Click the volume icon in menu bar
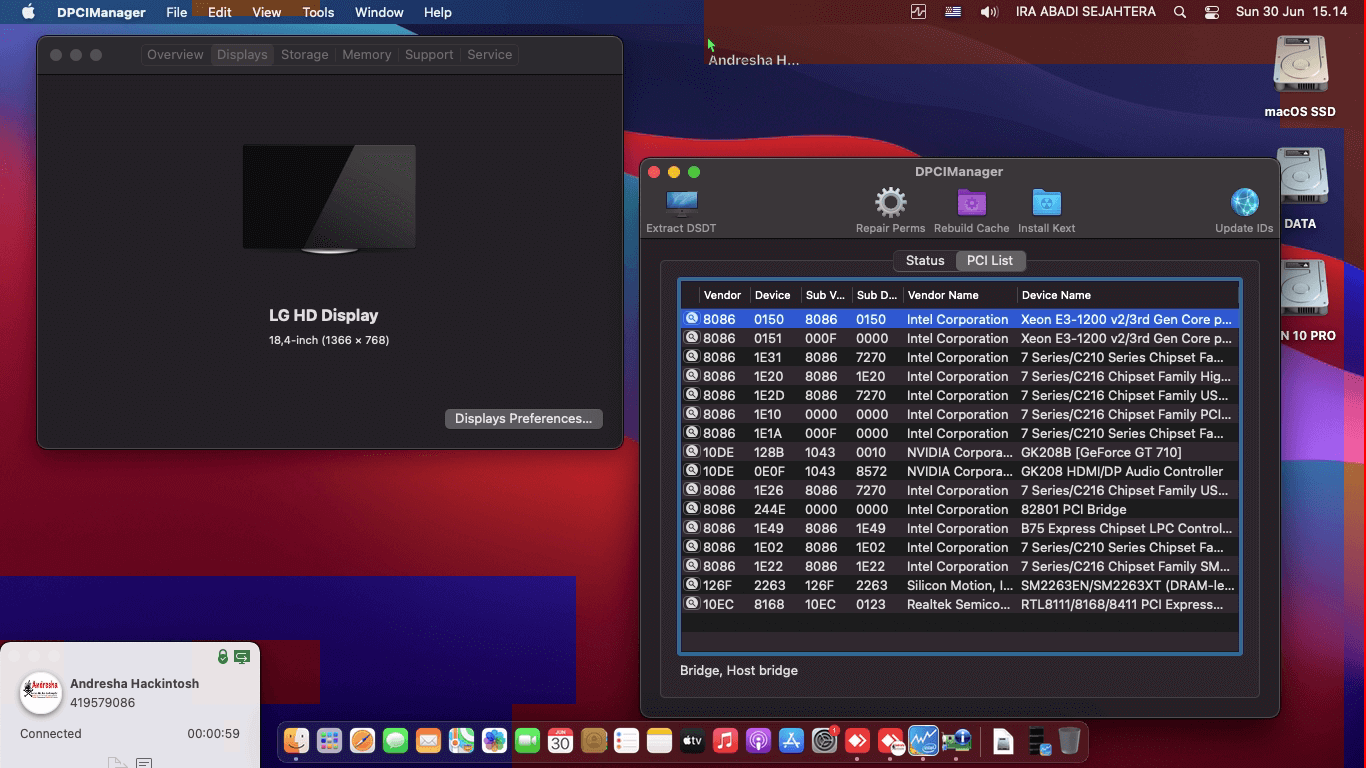The height and width of the screenshot is (768, 1366). point(989,12)
